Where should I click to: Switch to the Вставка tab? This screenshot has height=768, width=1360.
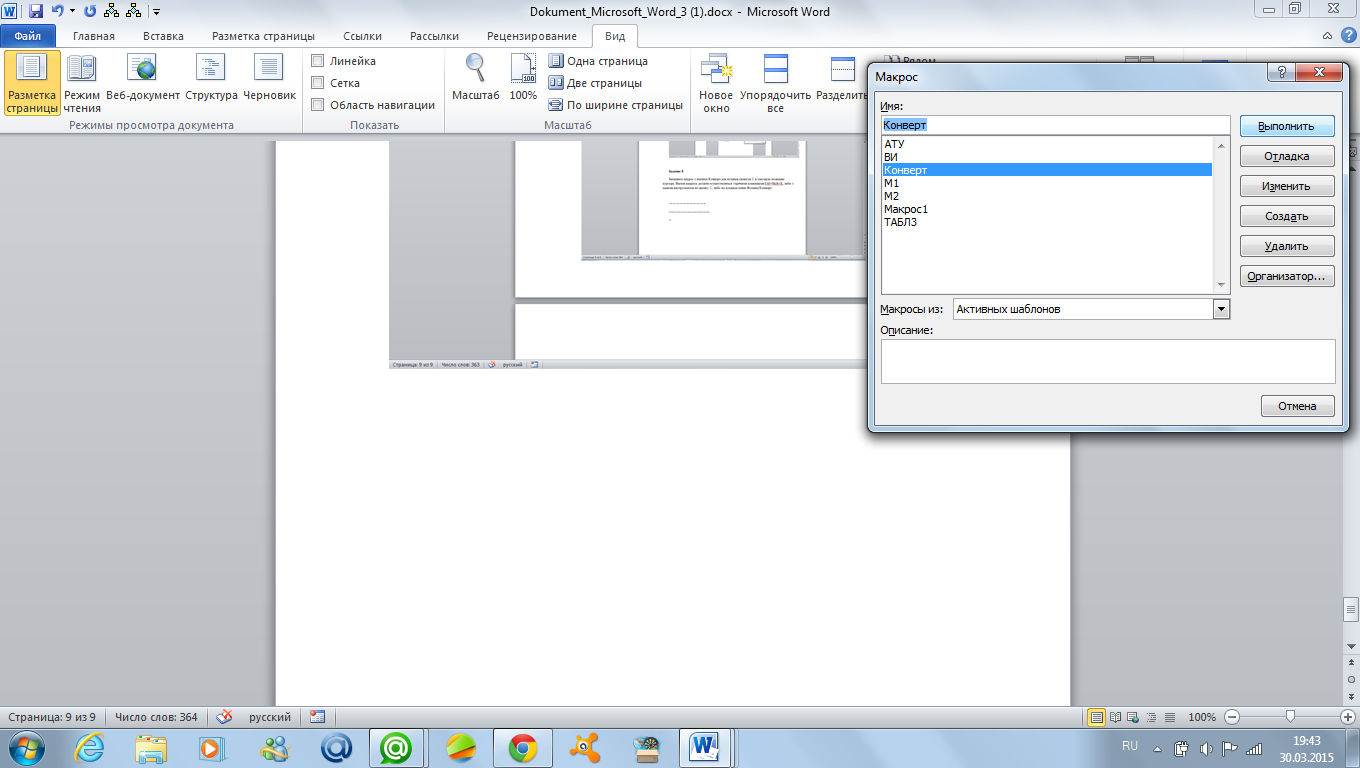(163, 36)
